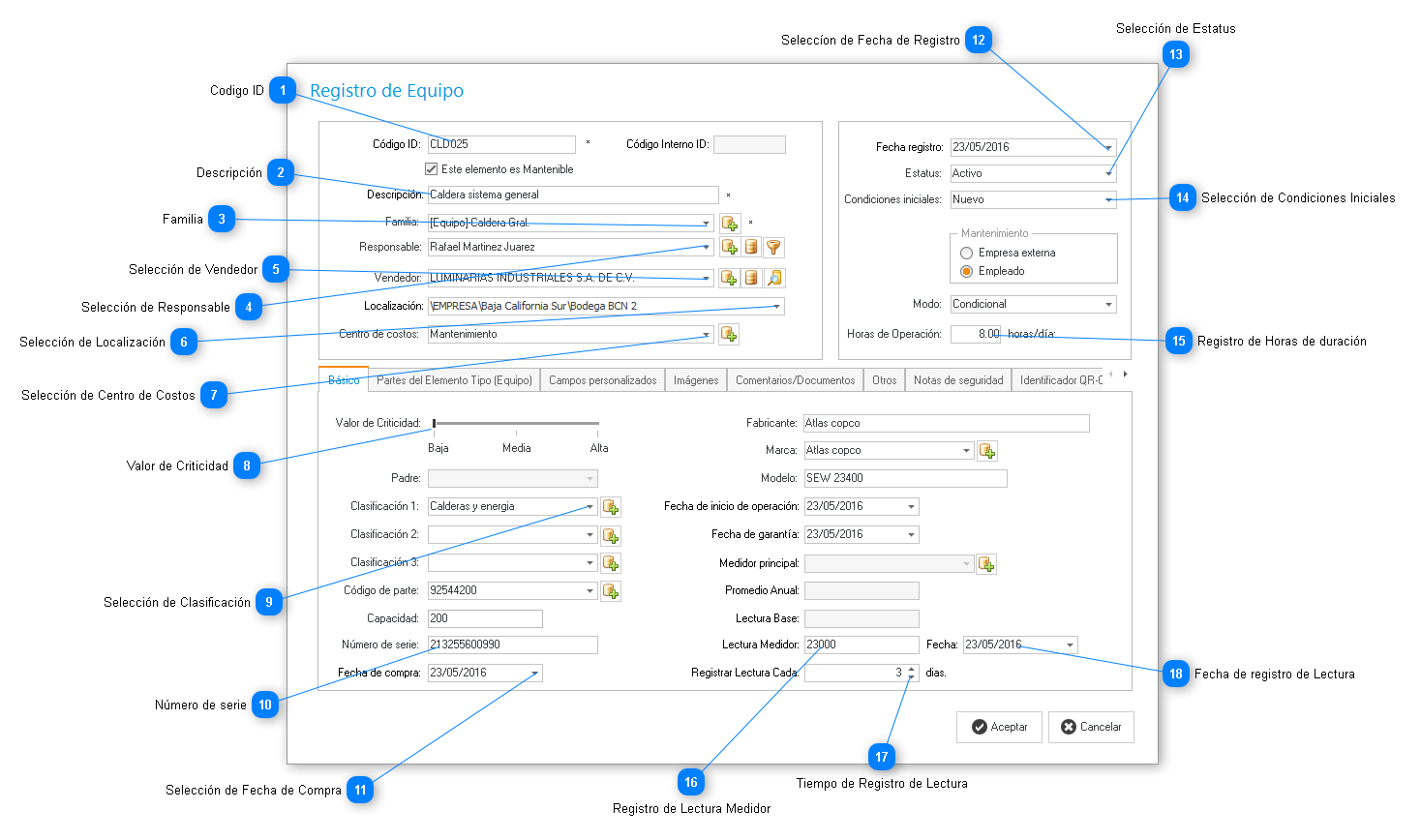Screen dimensions: 1421x840
Task: Toggle 'Este elemento es Mantenible' checkbox
Action: click(432, 169)
